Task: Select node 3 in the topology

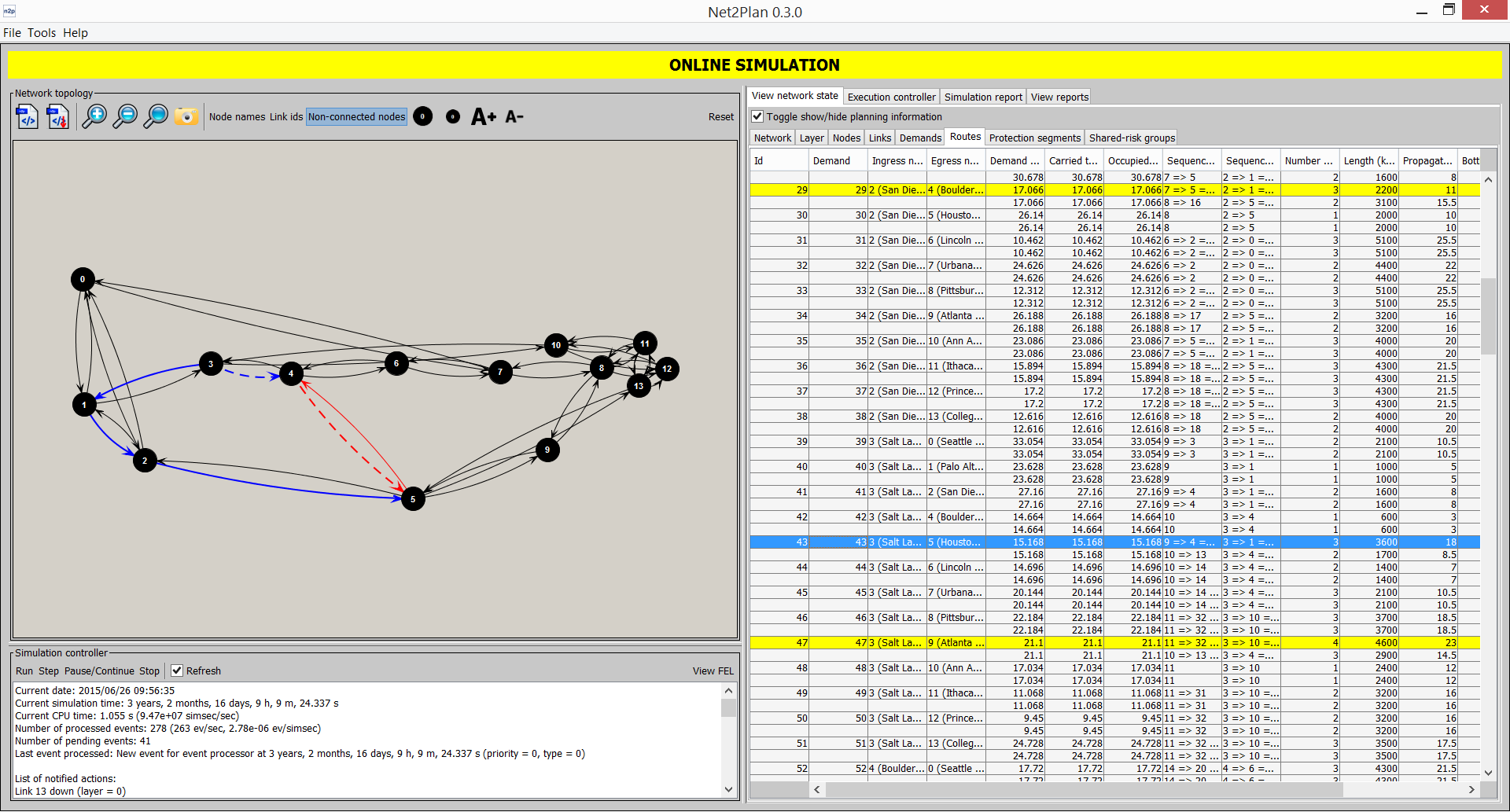Action: tap(211, 364)
